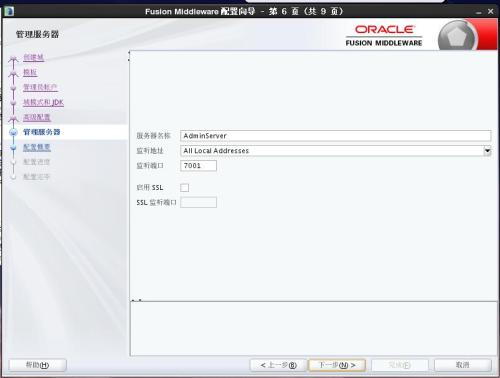The image size is (500, 378).
Task: Click the disabled 完成(F) finish button
Action: click(x=399, y=365)
